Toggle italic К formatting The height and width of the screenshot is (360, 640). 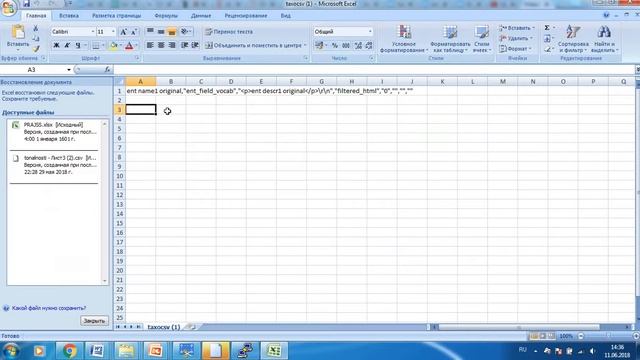(67, 45)
